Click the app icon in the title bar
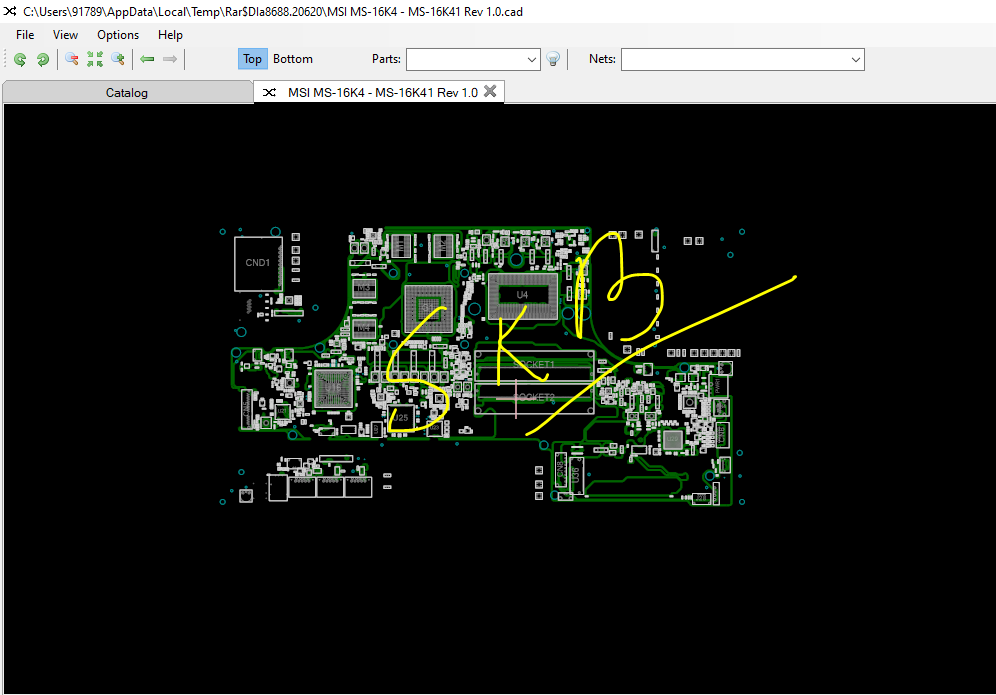 point(10,11)
